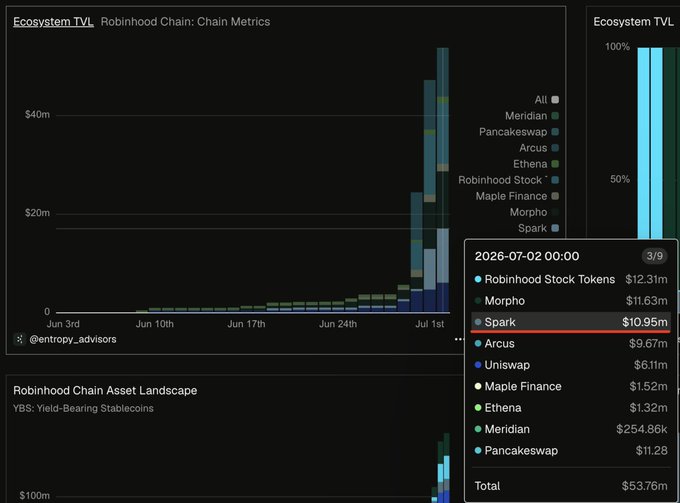Image resolution: width=680 pixels, height=503 pixels.
Task: Click the Jun 24th axis label
Action: (x=338, y=324)
